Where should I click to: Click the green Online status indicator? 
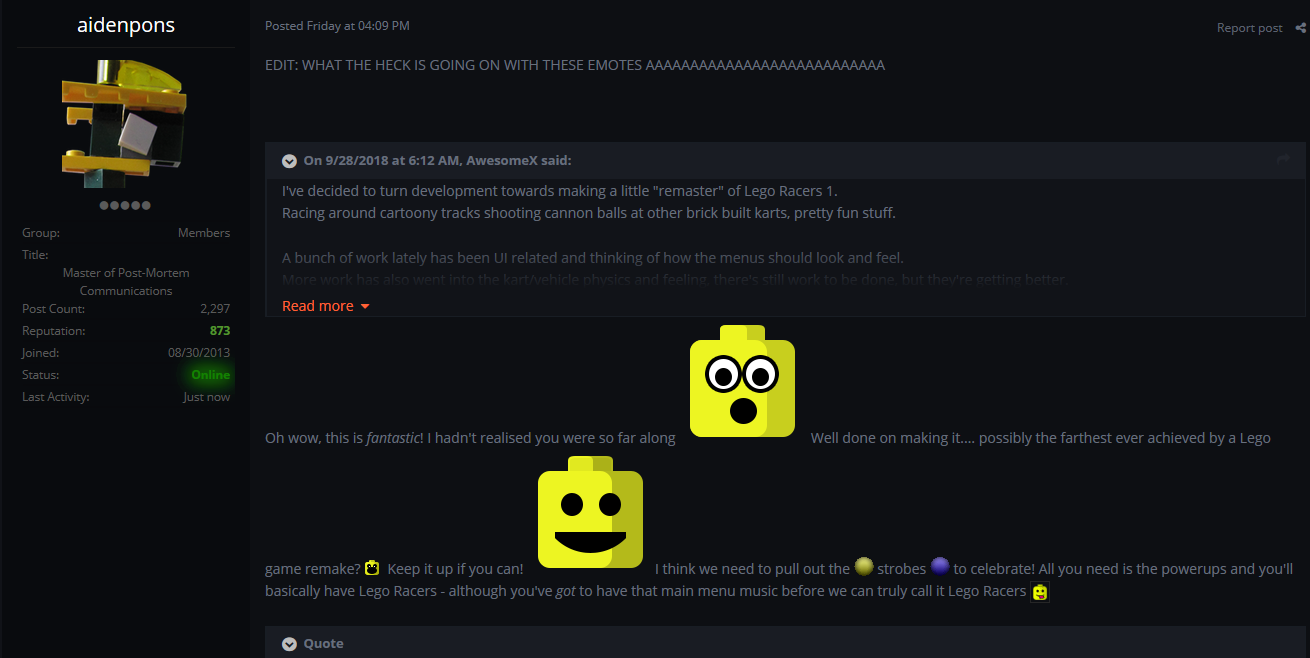(210, 375)
